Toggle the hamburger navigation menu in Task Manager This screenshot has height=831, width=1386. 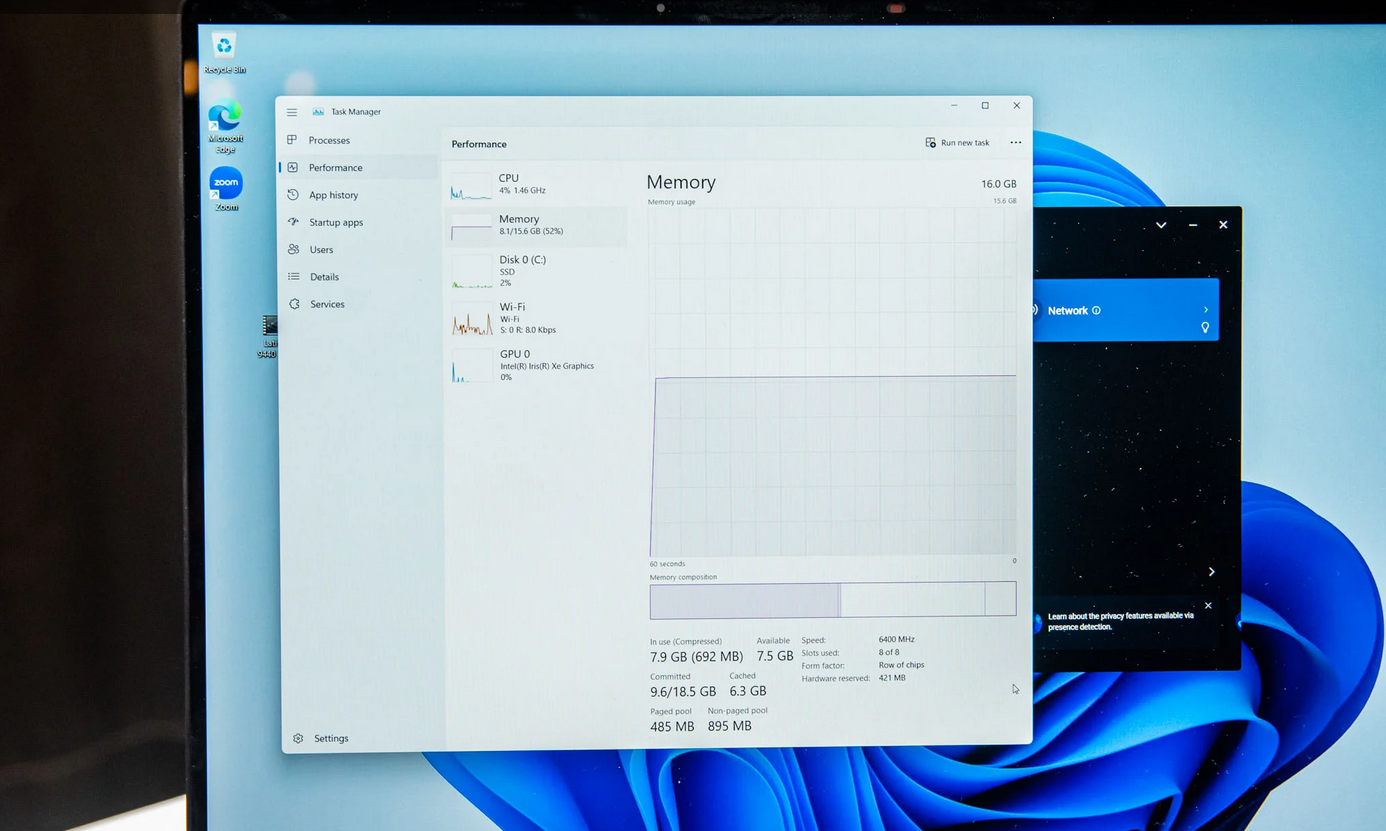click(x=291, y=112)
